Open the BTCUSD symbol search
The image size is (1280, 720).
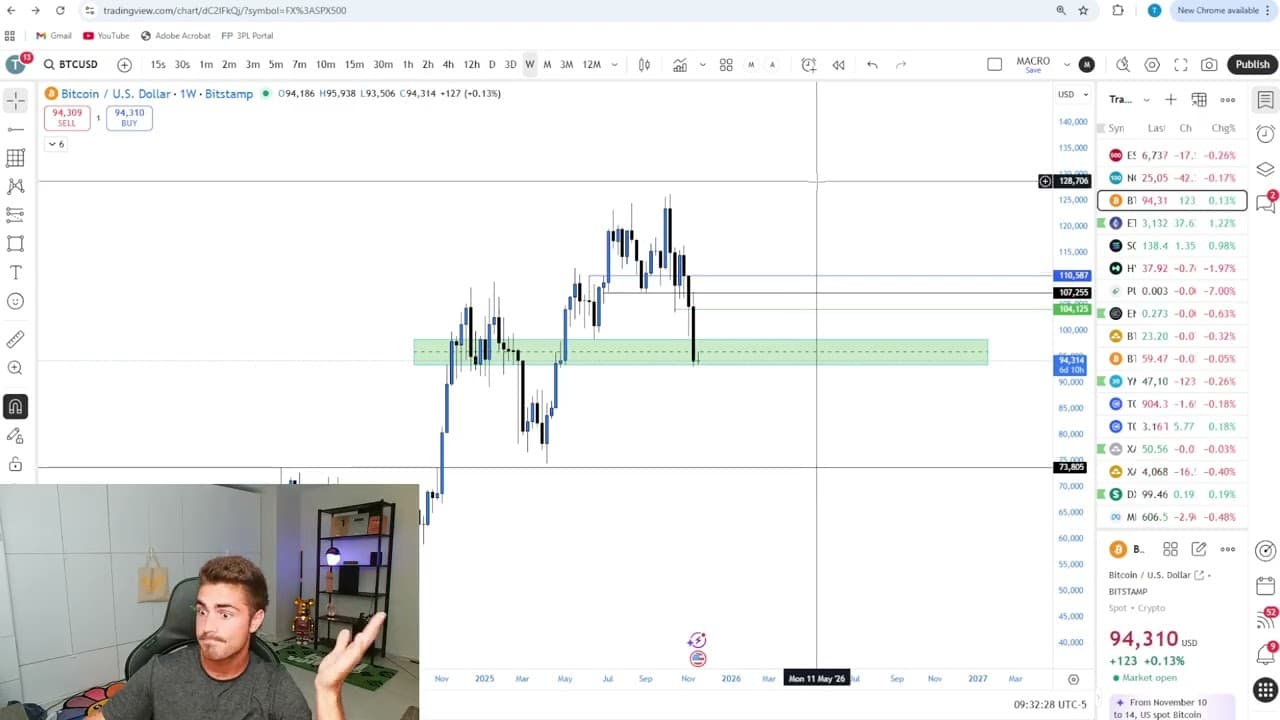tap(70, 65)
